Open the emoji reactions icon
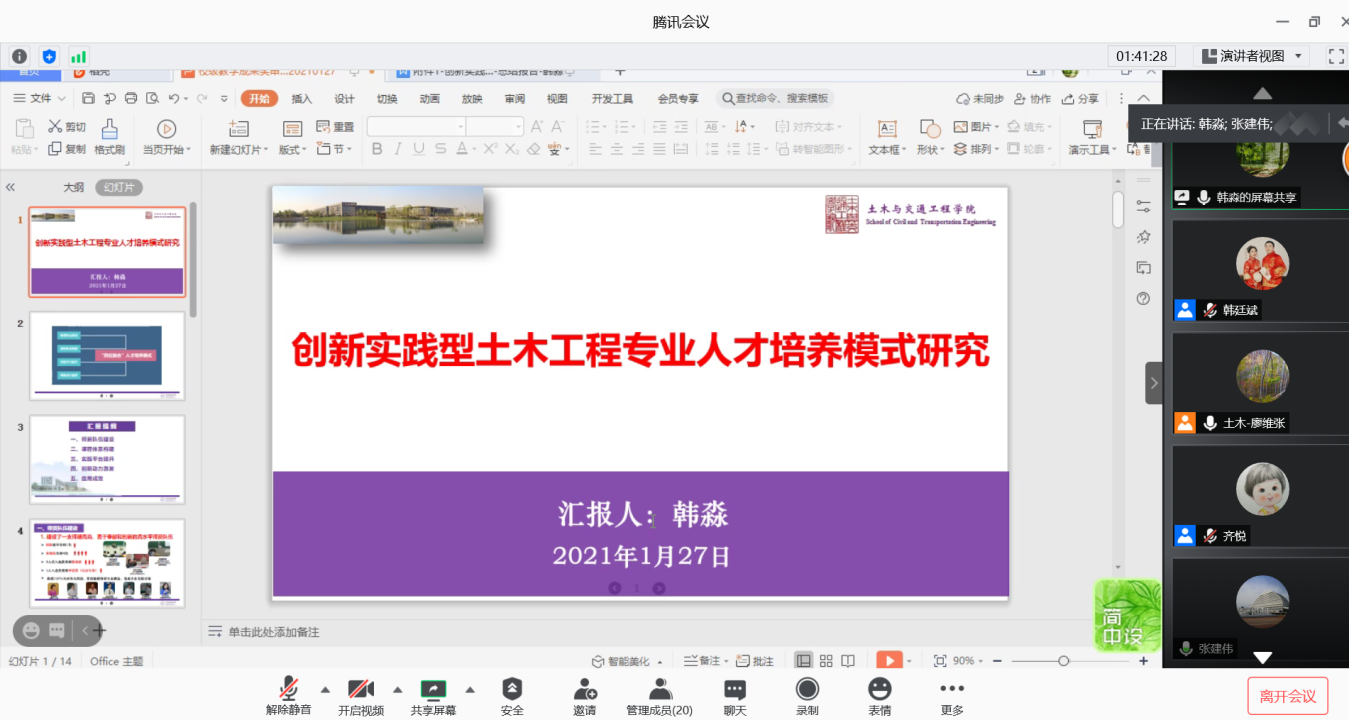The height and width of the screenshot is (720, 1349). click(x=880, y=689)
